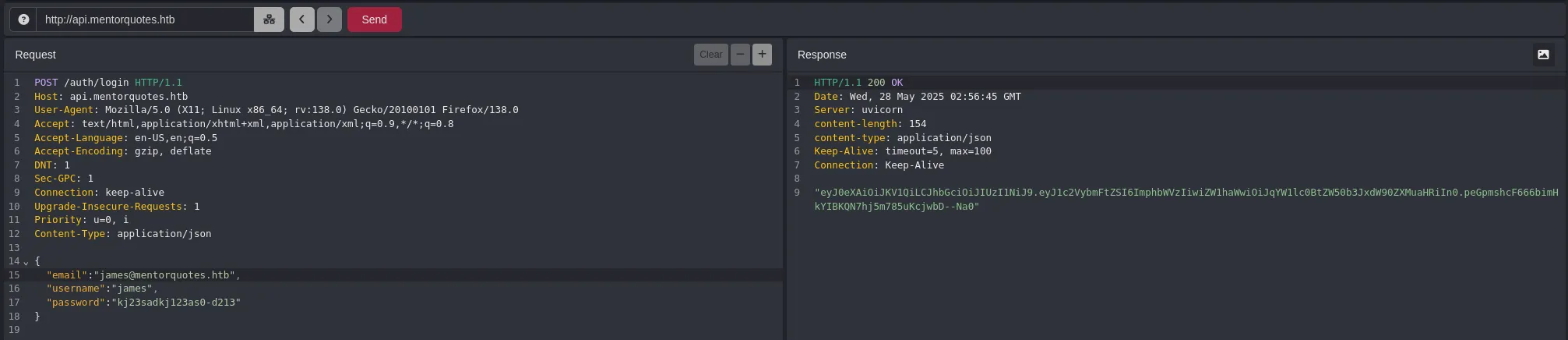Viewport: 1568px width, 340px height.
Task: Click the HTTP/1.1 200 OK status line
Action: [858, 83]
